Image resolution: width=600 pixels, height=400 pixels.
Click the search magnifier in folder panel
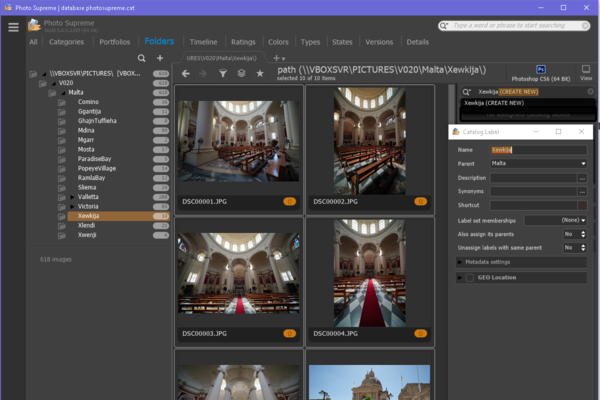[141, 59]
